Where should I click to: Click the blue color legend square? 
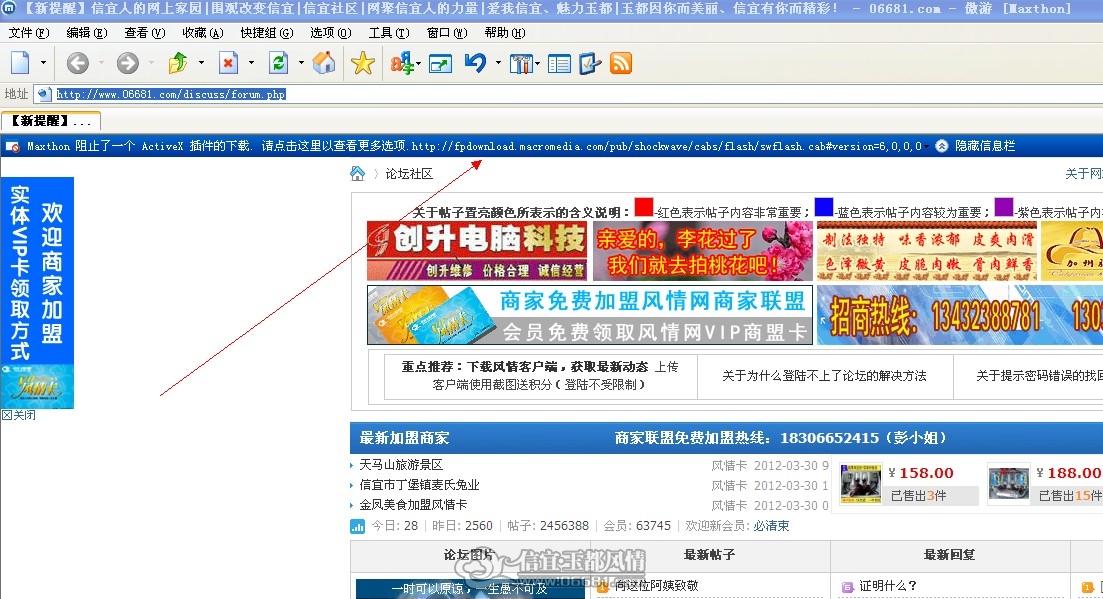(824, 207)
